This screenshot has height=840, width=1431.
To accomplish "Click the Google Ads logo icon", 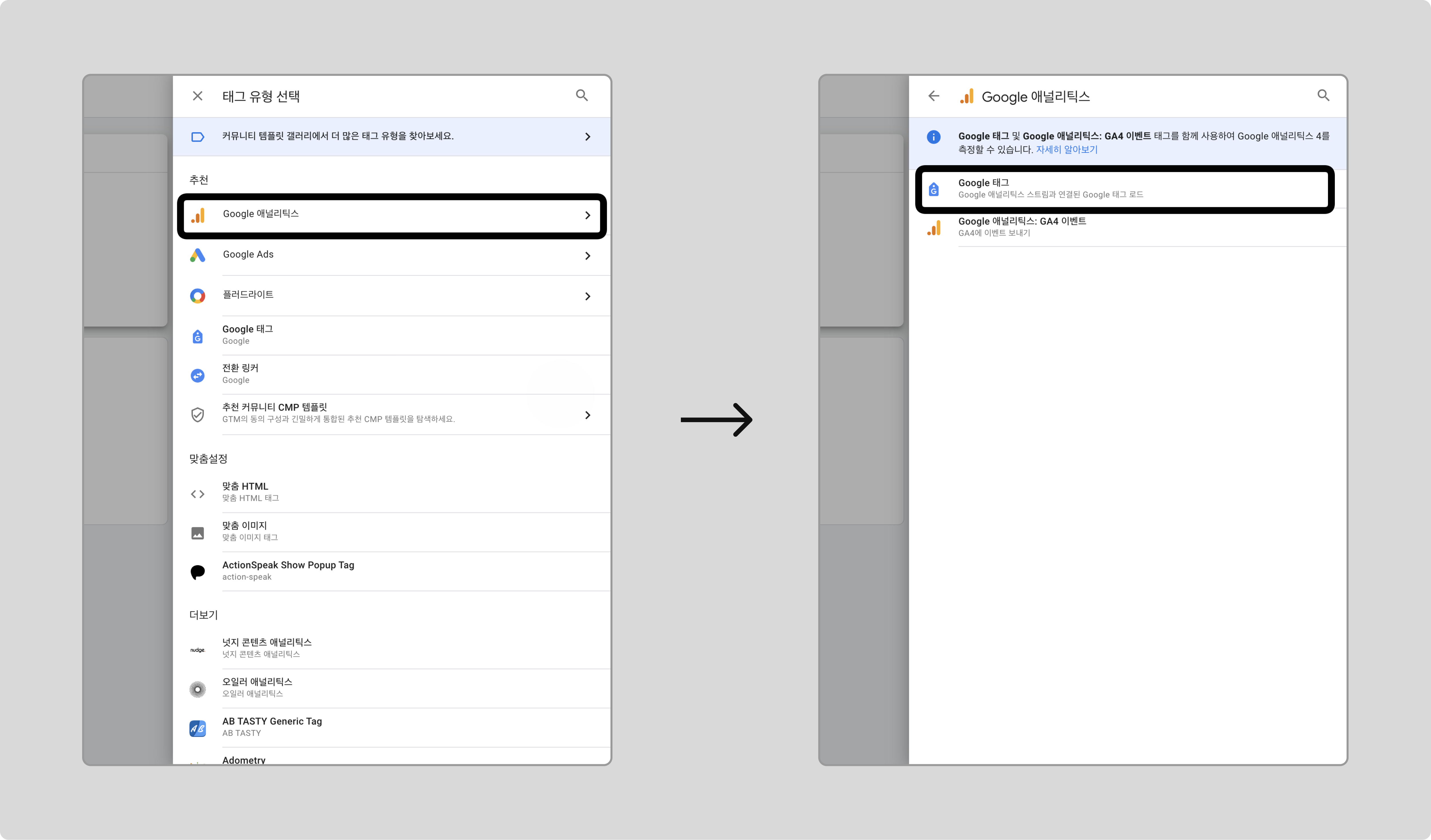I will [x=197, y=256].
